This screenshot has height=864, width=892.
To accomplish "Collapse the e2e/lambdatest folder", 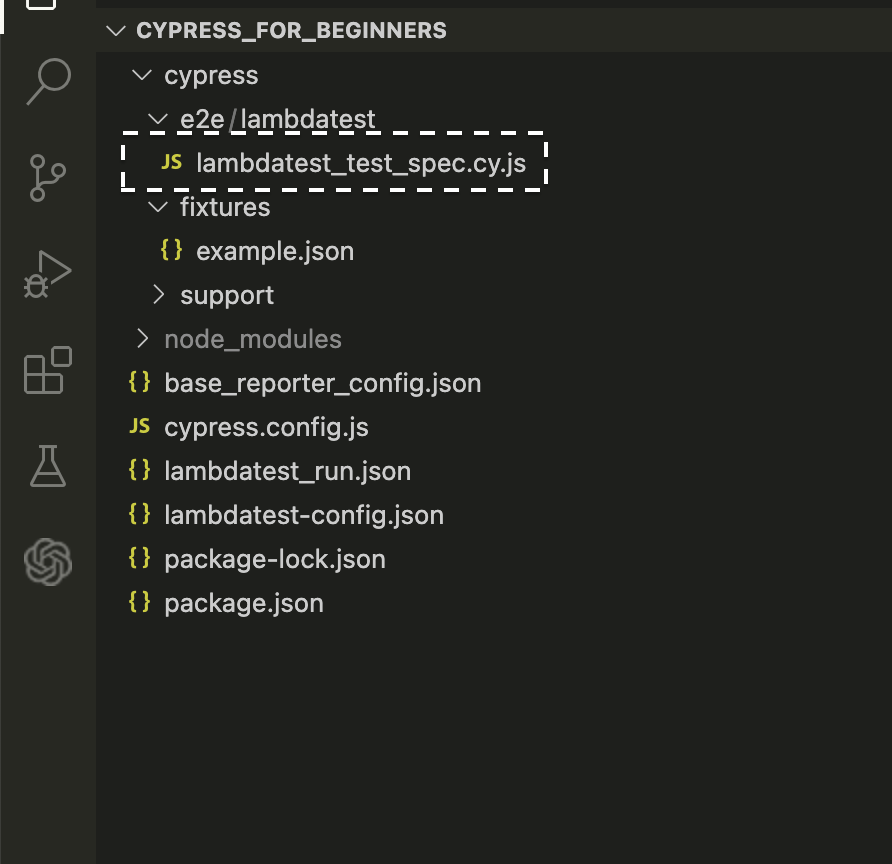I will (x=159, y=120).
